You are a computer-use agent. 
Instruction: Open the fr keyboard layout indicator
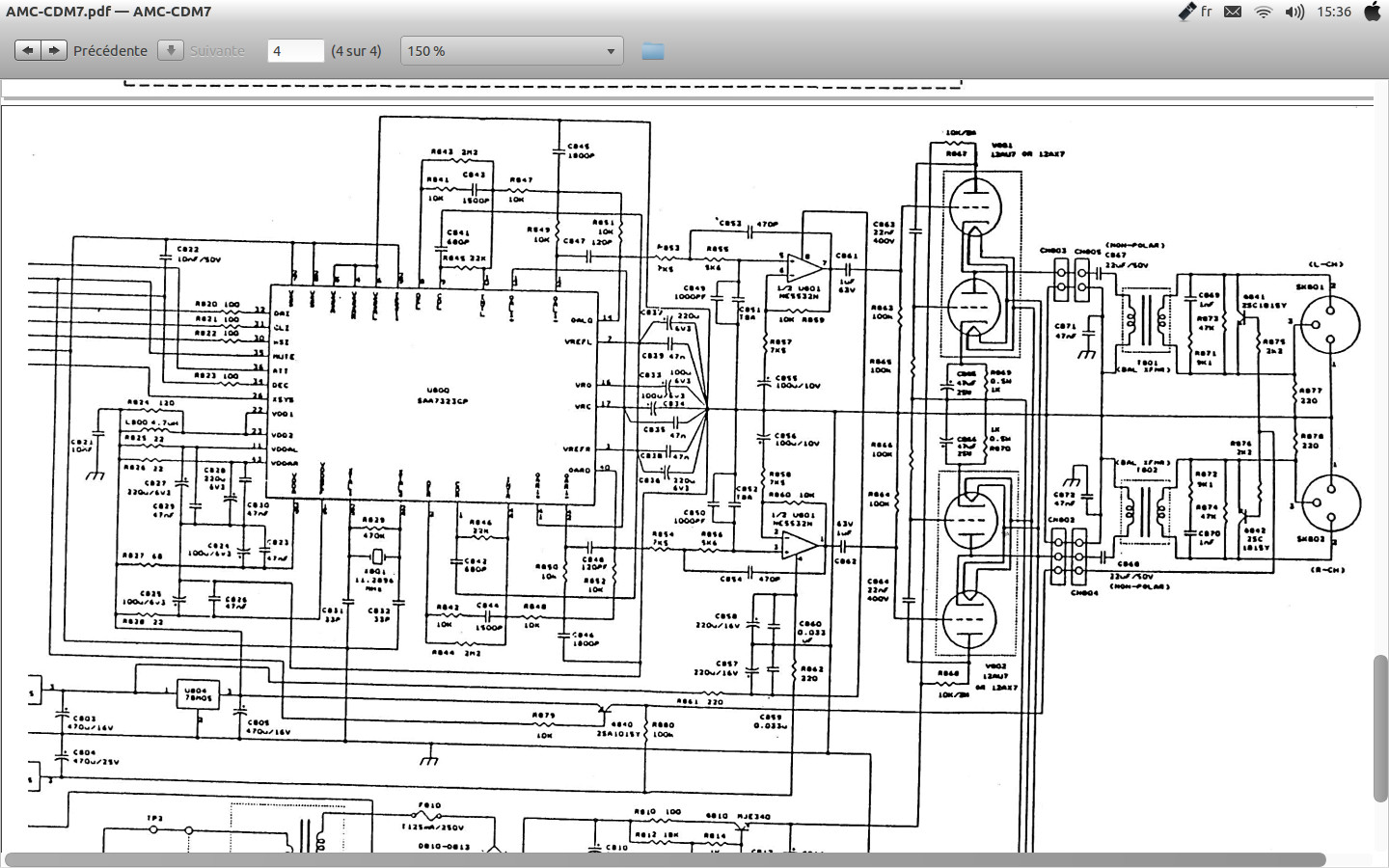pyautogui.click(x=1206, y=12)
